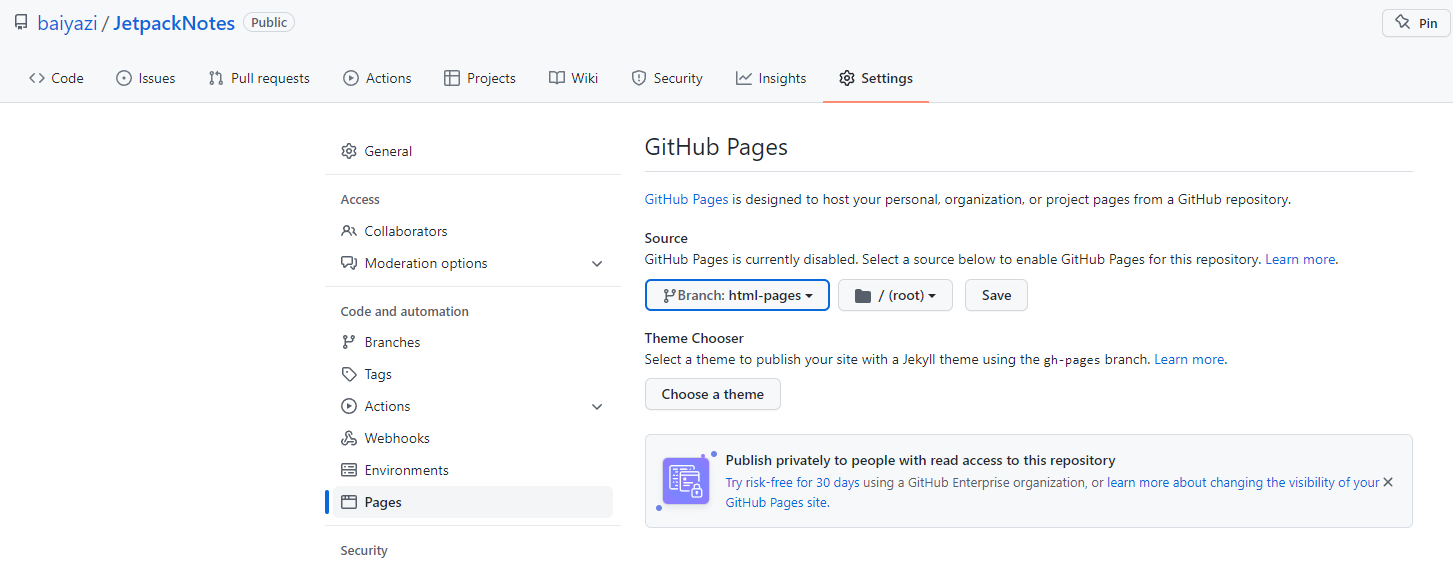Click the Public visibility badge
This screenshot has height=565, width=1453.
269,22
